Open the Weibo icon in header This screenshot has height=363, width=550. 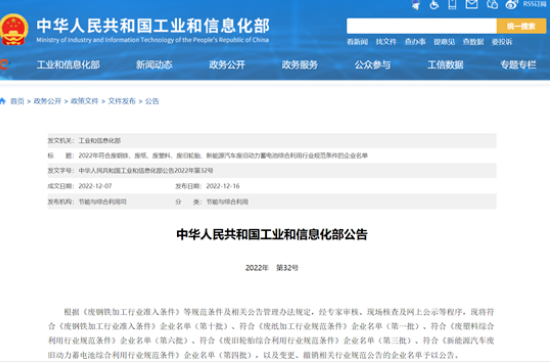511,5
